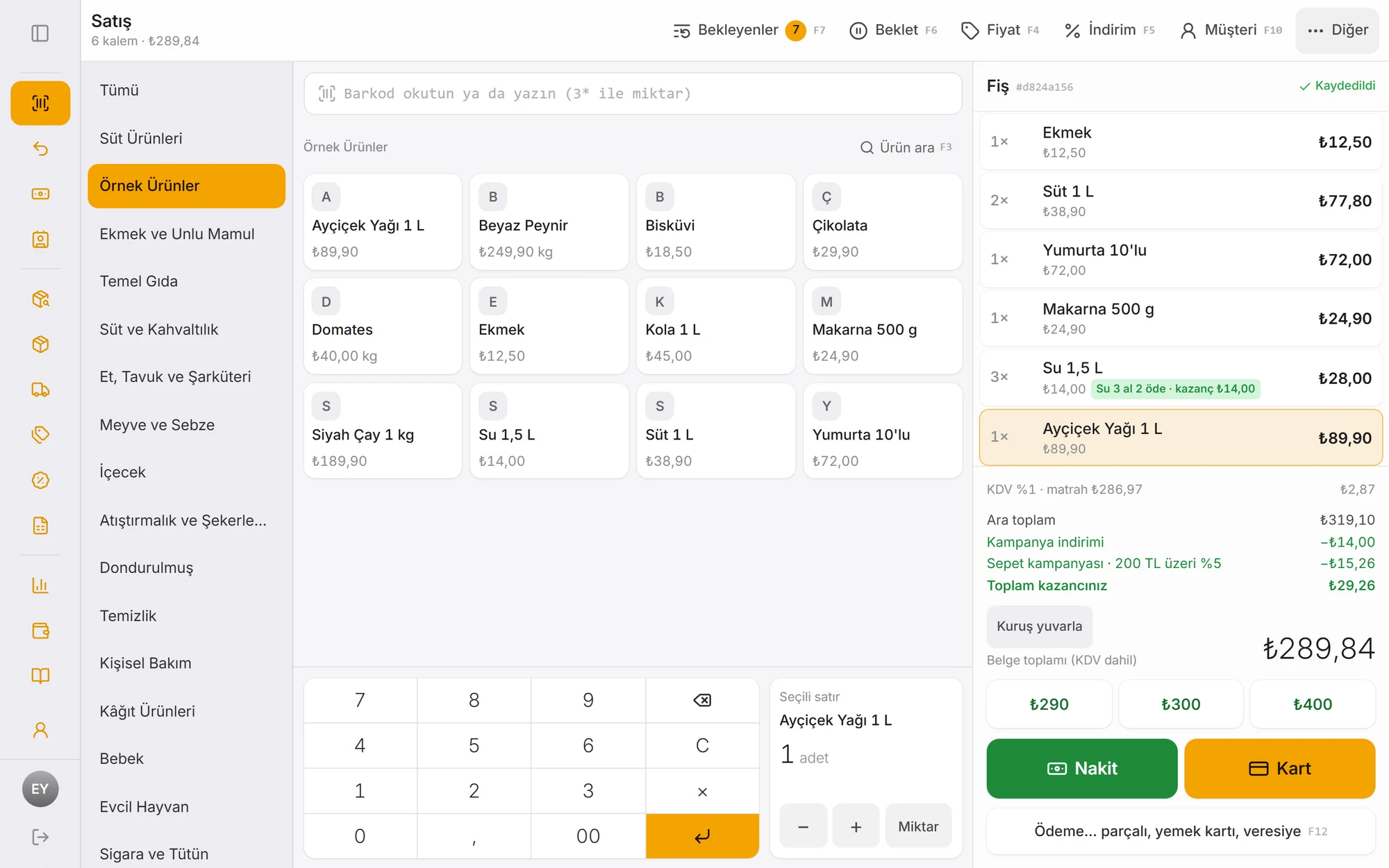Viewport: 1389px width, 868px height.
Task: Click the Ürün ara search button
Action: click(906, 147)
